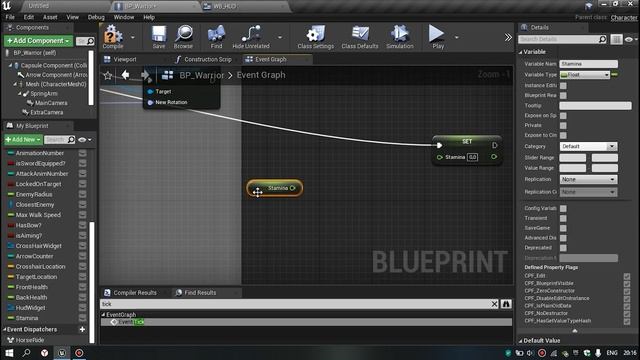Open Category Default dropdown

coord(588,146)
